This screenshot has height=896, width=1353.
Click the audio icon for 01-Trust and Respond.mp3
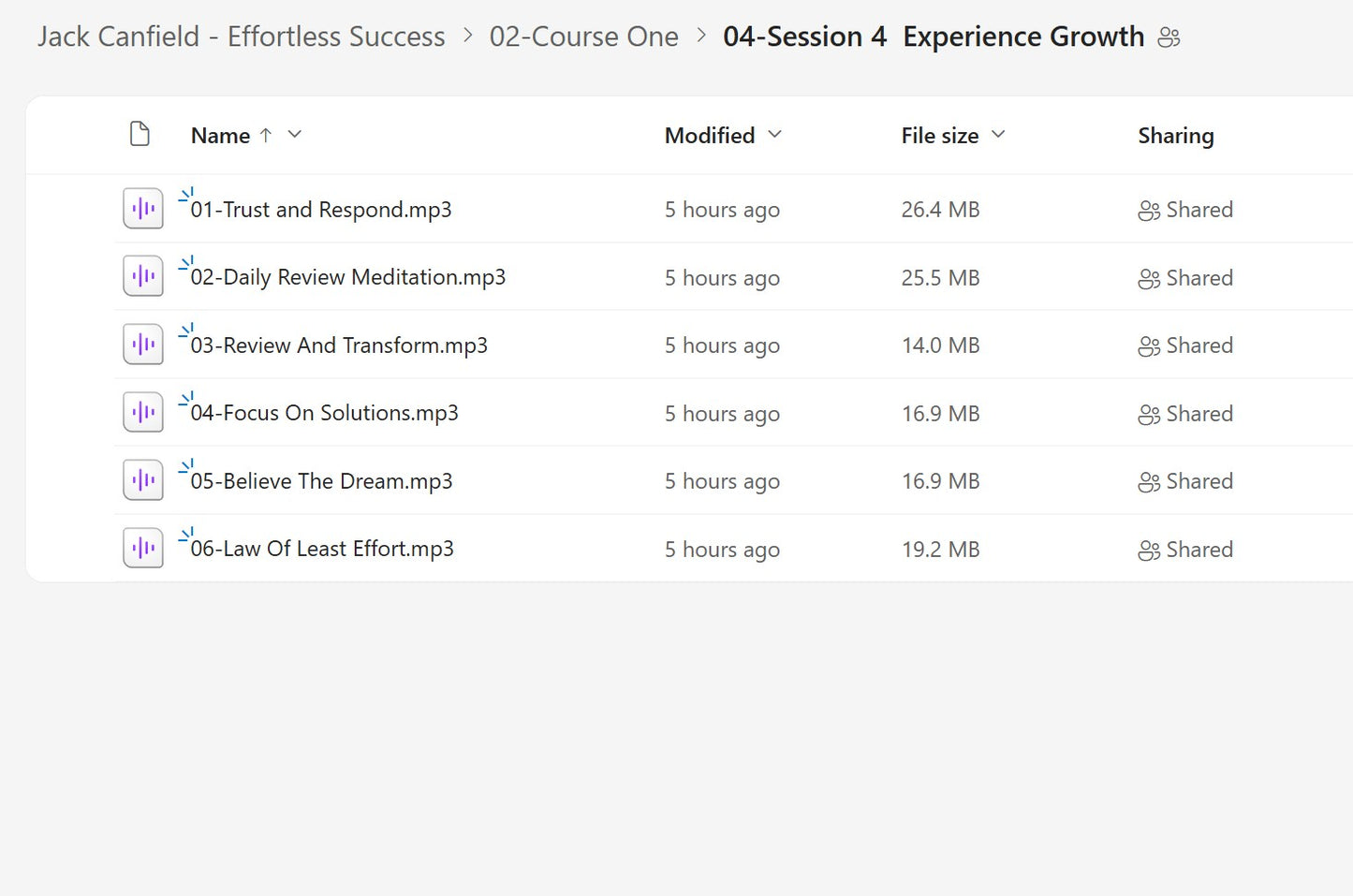[x=142, y=208]
